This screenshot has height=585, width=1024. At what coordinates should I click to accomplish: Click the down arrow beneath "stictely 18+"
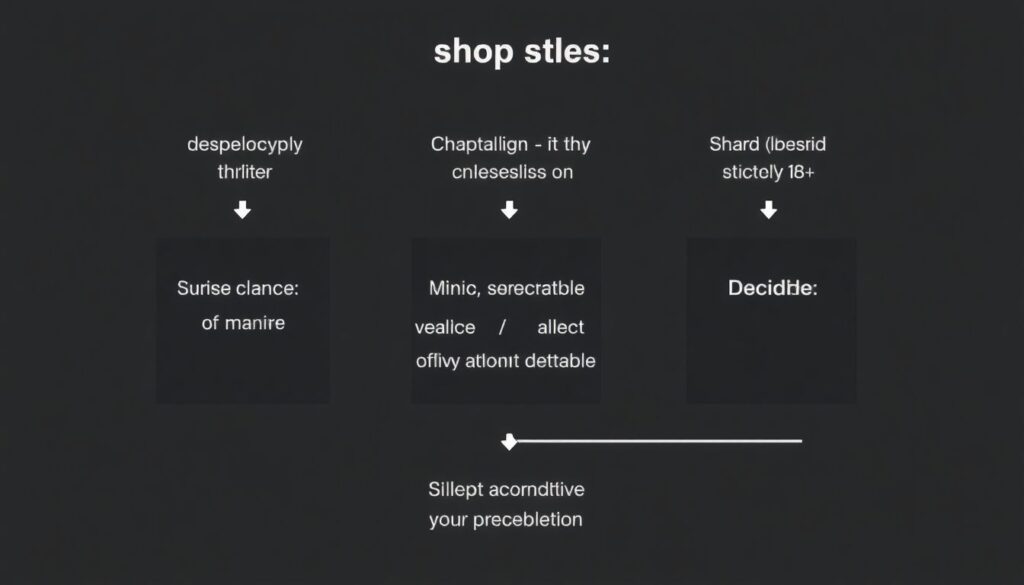768,210
